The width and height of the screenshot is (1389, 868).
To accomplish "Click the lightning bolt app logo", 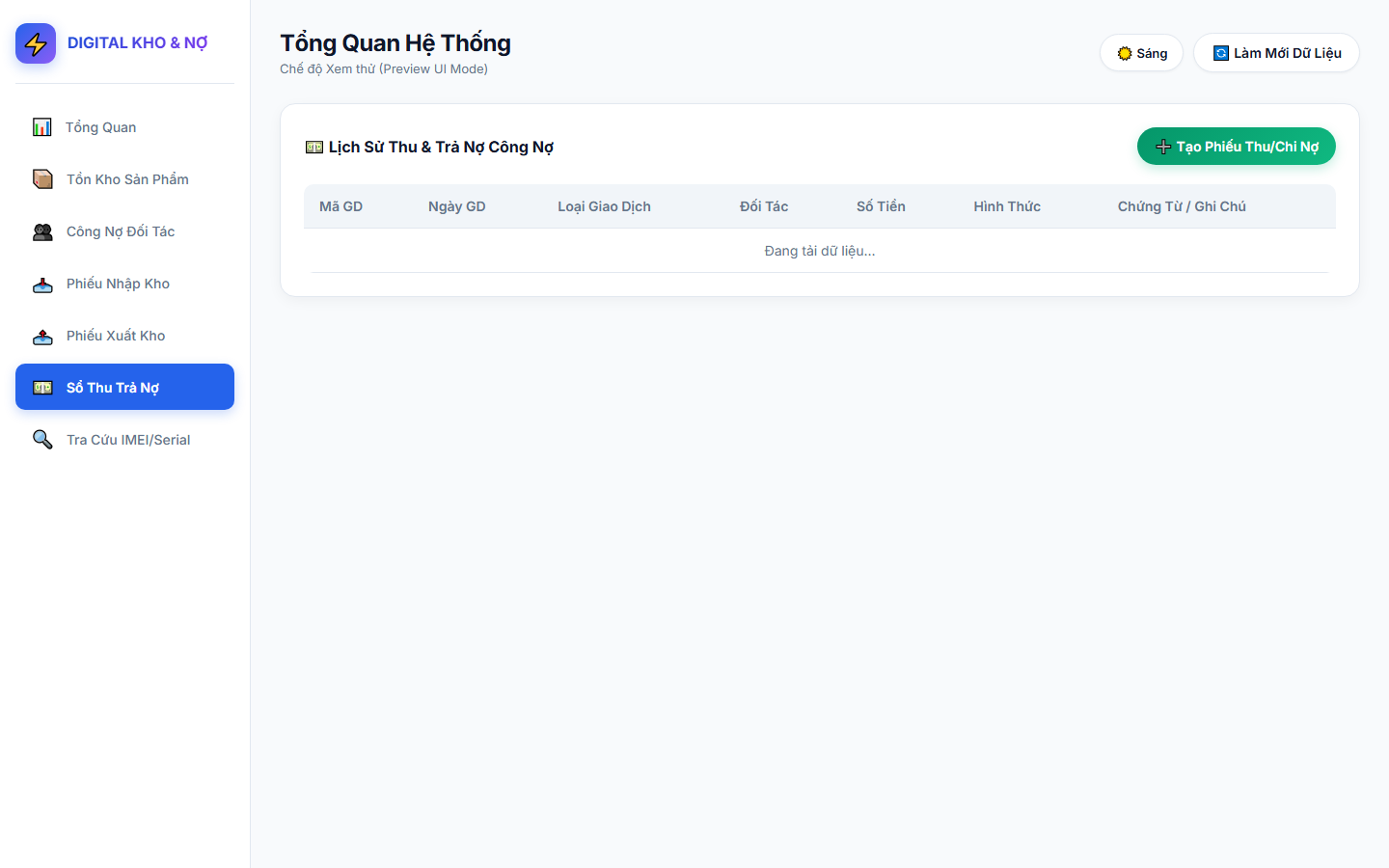I will [x=36, y=43].
